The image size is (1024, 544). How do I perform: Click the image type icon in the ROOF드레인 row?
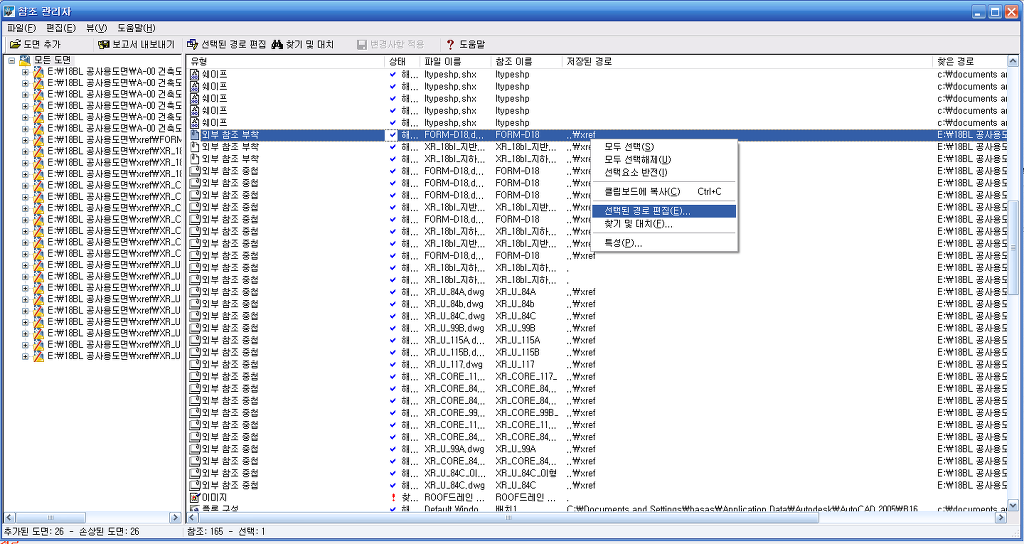[195, 498]
